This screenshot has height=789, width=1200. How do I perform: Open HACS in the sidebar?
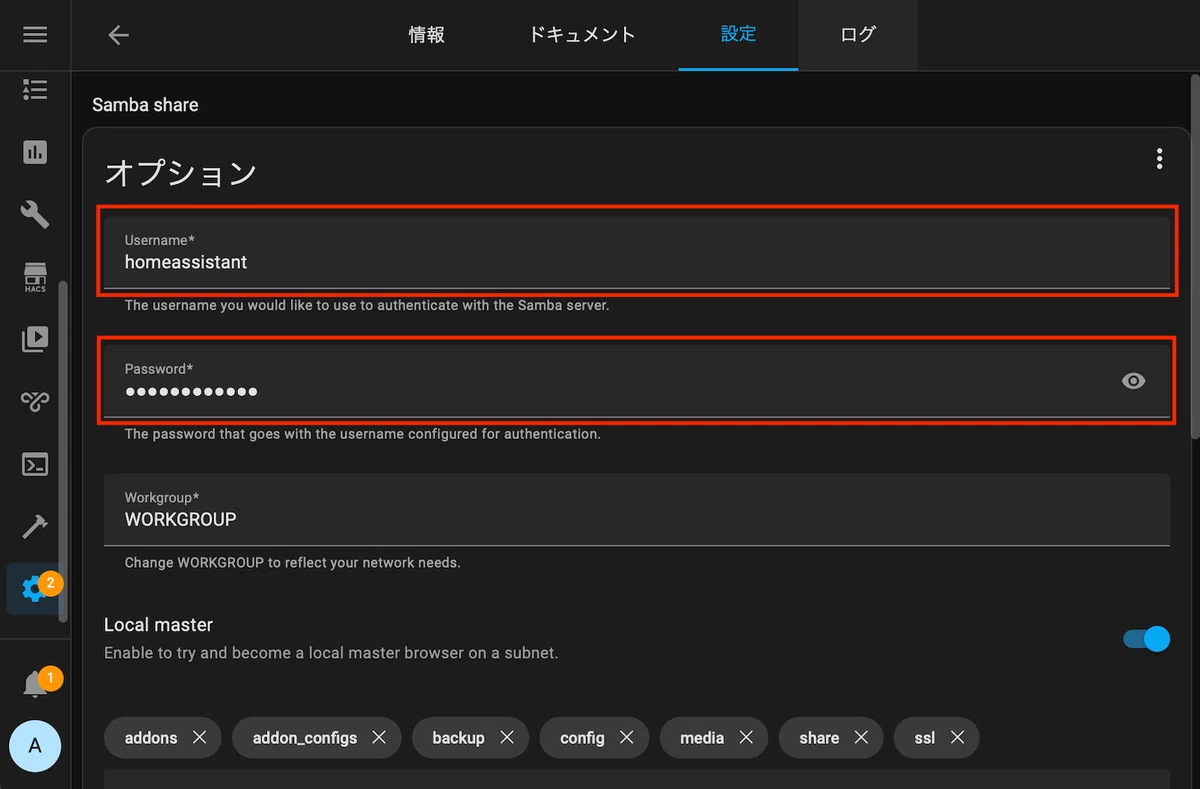[35, 277]
